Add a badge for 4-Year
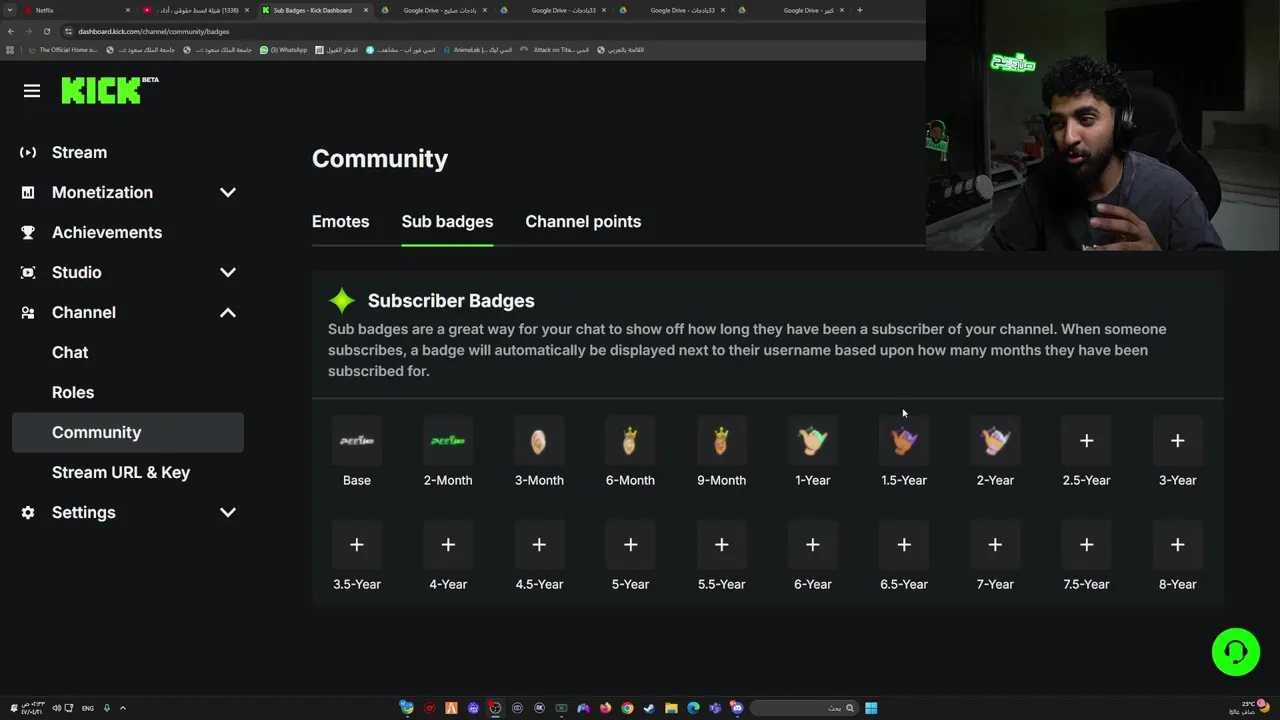The image size is (1280, 720). point(448,544)
